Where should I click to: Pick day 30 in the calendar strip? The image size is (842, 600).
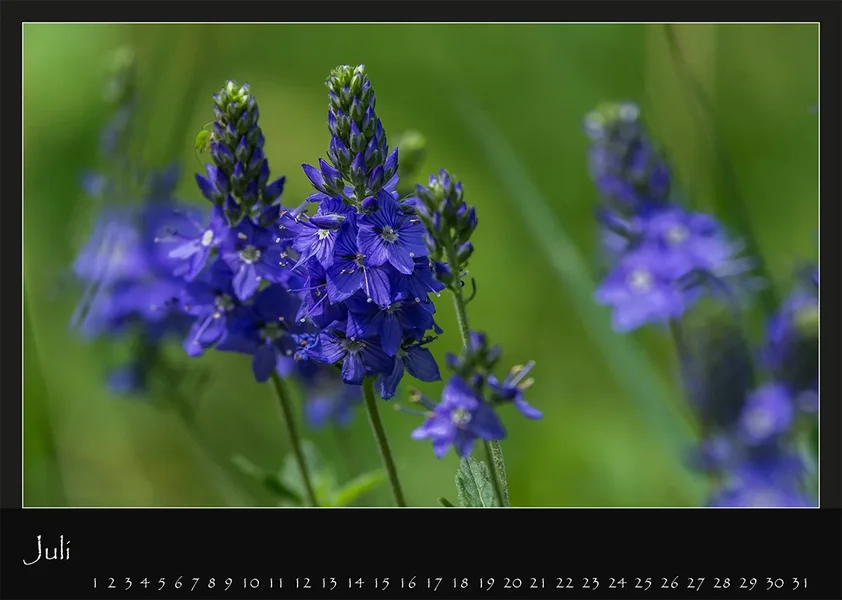[x=775, y=583]
